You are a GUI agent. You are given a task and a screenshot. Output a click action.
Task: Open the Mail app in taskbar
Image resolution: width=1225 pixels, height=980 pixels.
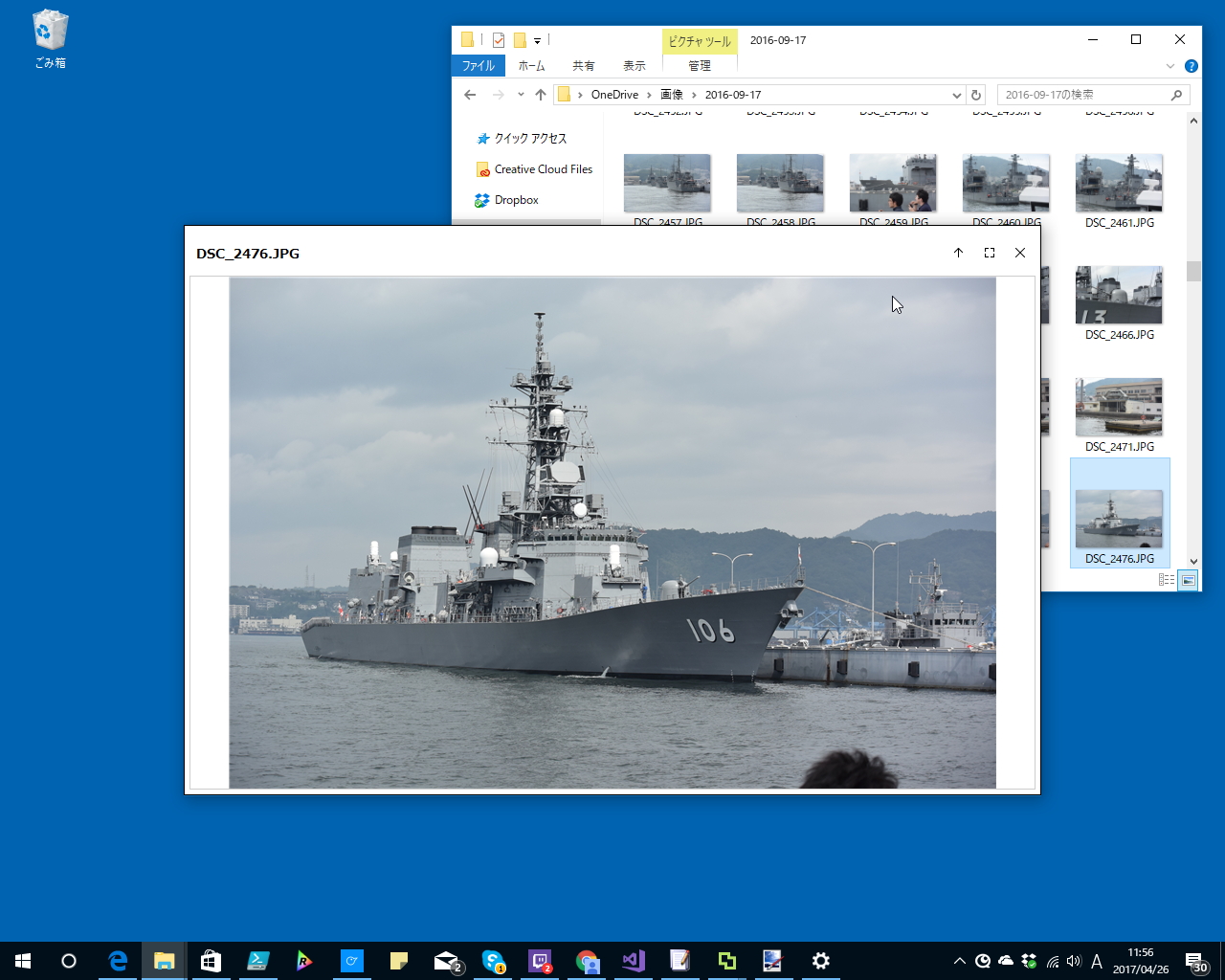[446, 961]
